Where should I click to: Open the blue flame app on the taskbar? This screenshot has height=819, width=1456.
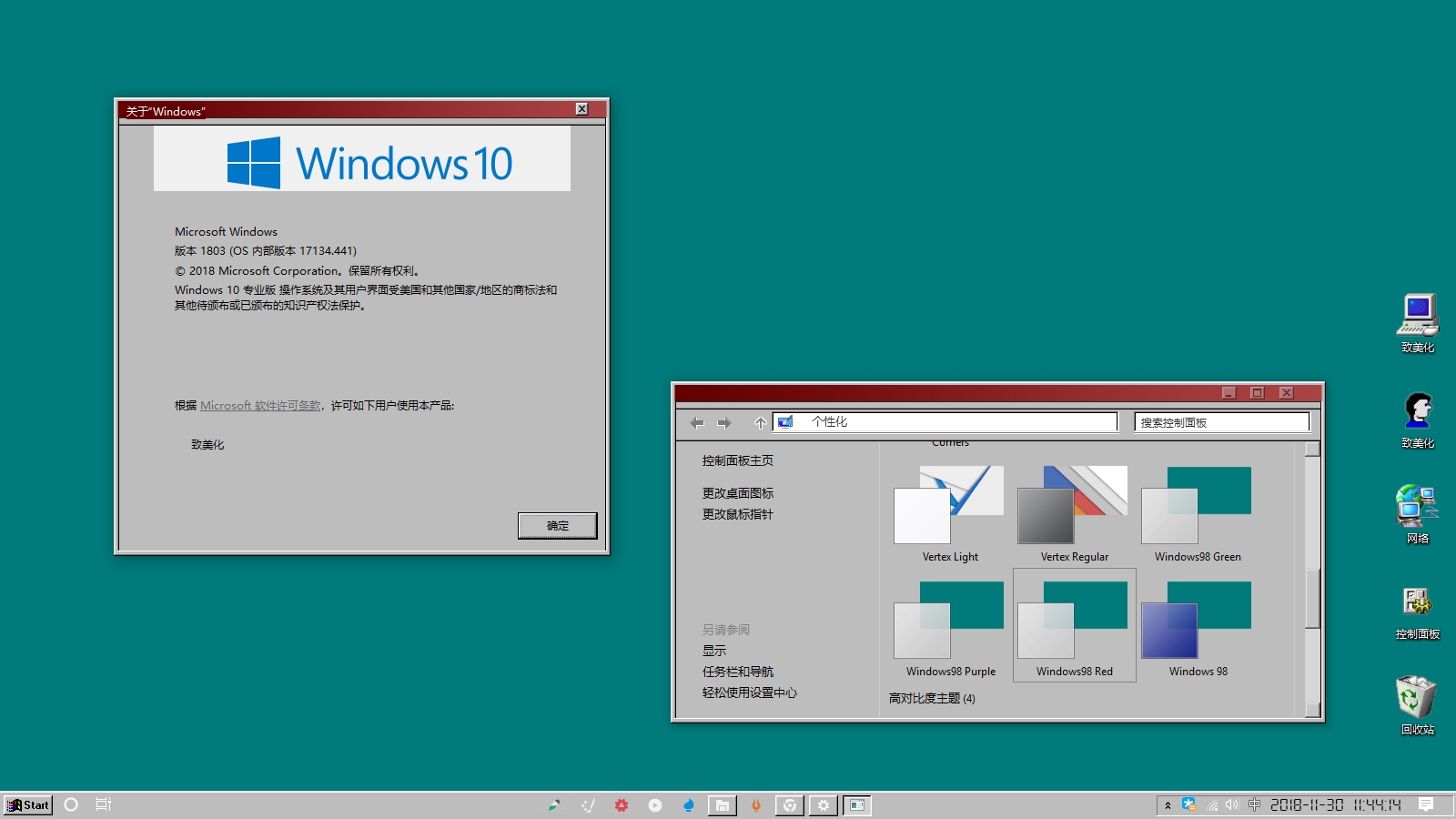point(689,805)
